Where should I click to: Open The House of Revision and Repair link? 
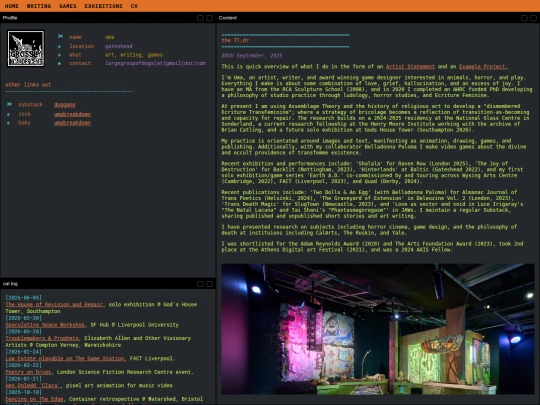coord(54,304)
